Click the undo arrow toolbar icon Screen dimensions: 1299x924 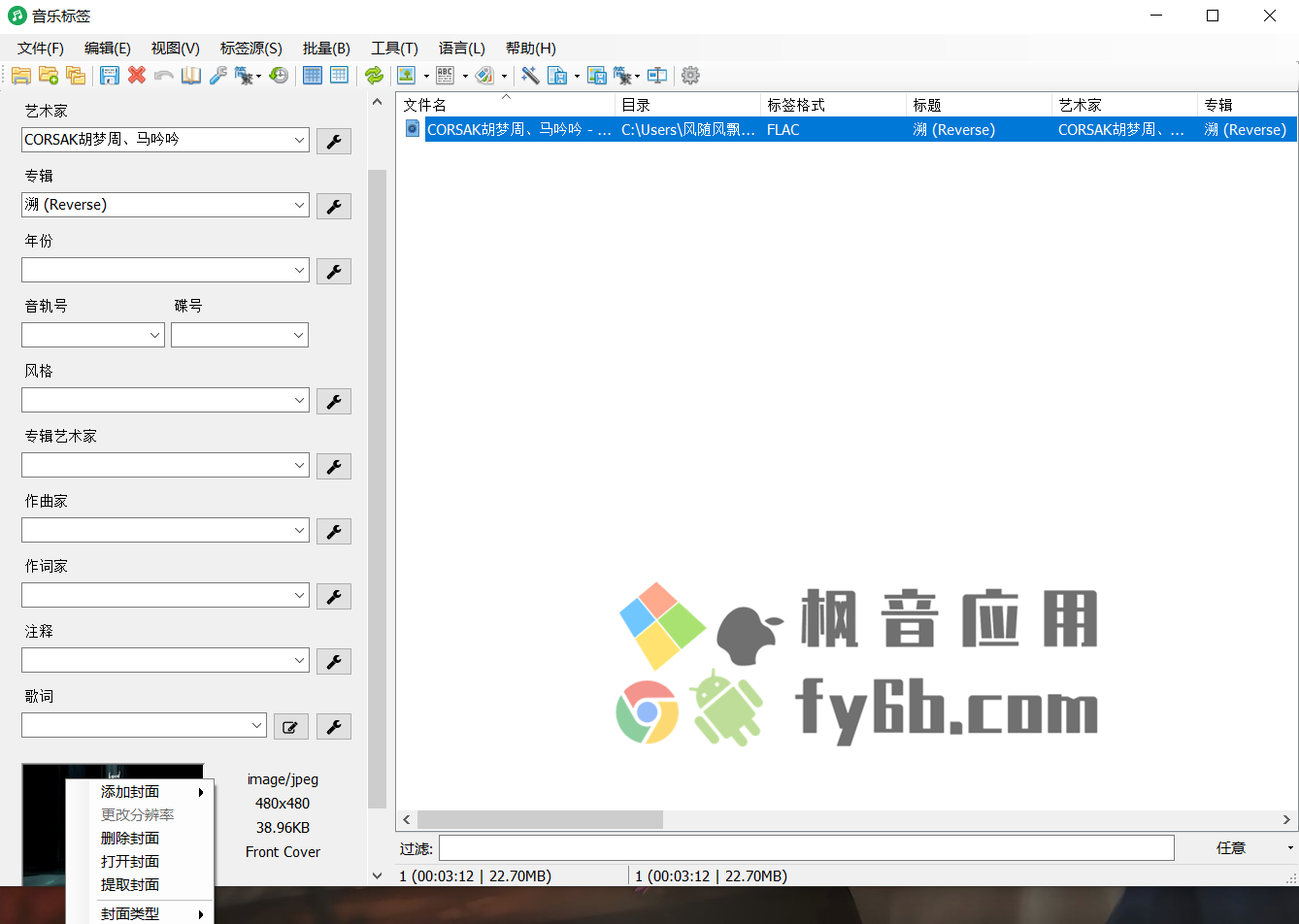tap(164, 76)
